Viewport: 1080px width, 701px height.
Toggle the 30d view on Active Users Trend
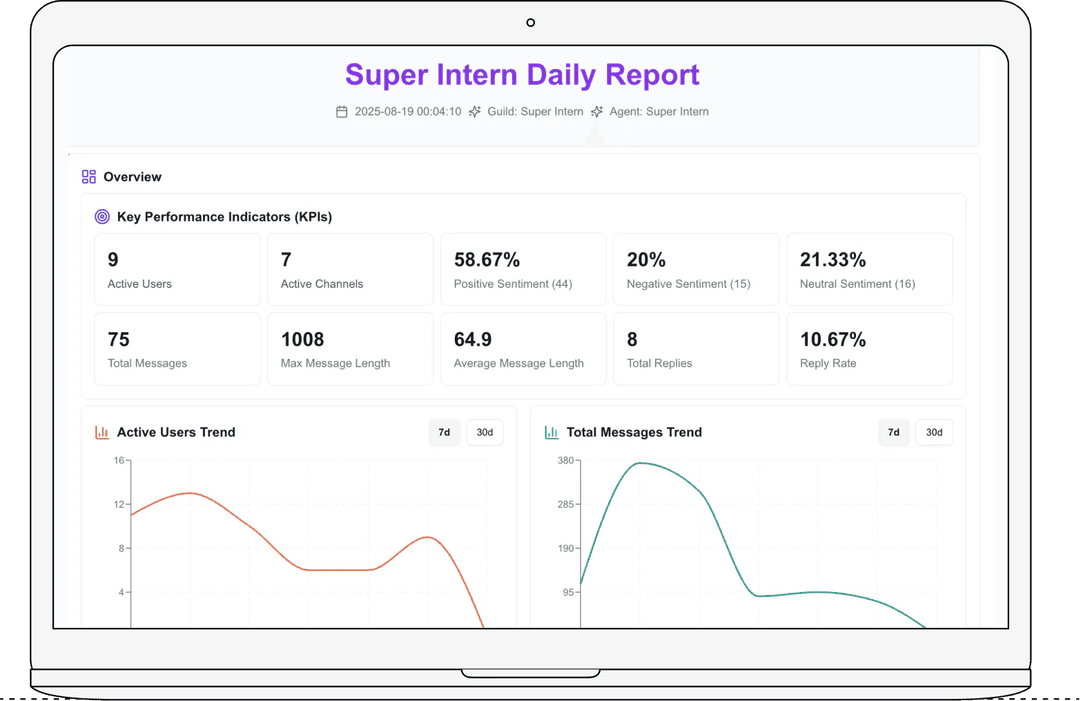click(x=485, y=432)
